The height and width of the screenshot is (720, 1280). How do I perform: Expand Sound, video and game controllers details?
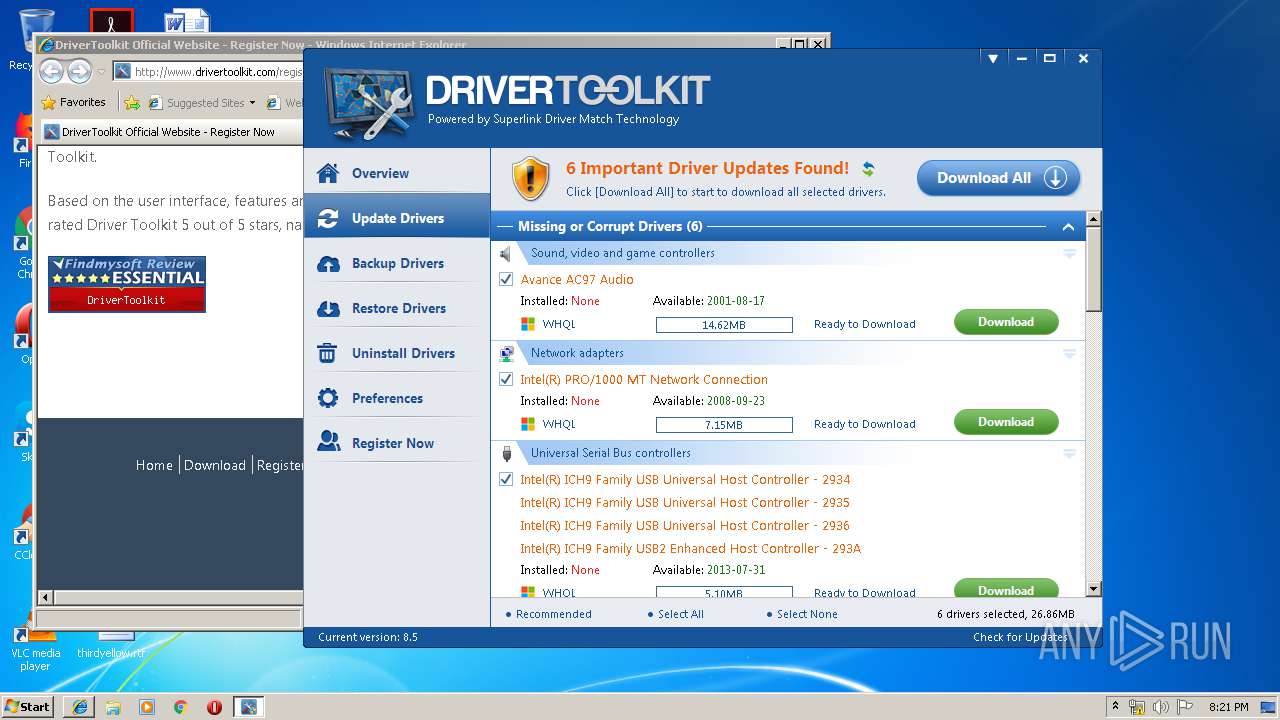1069,254
